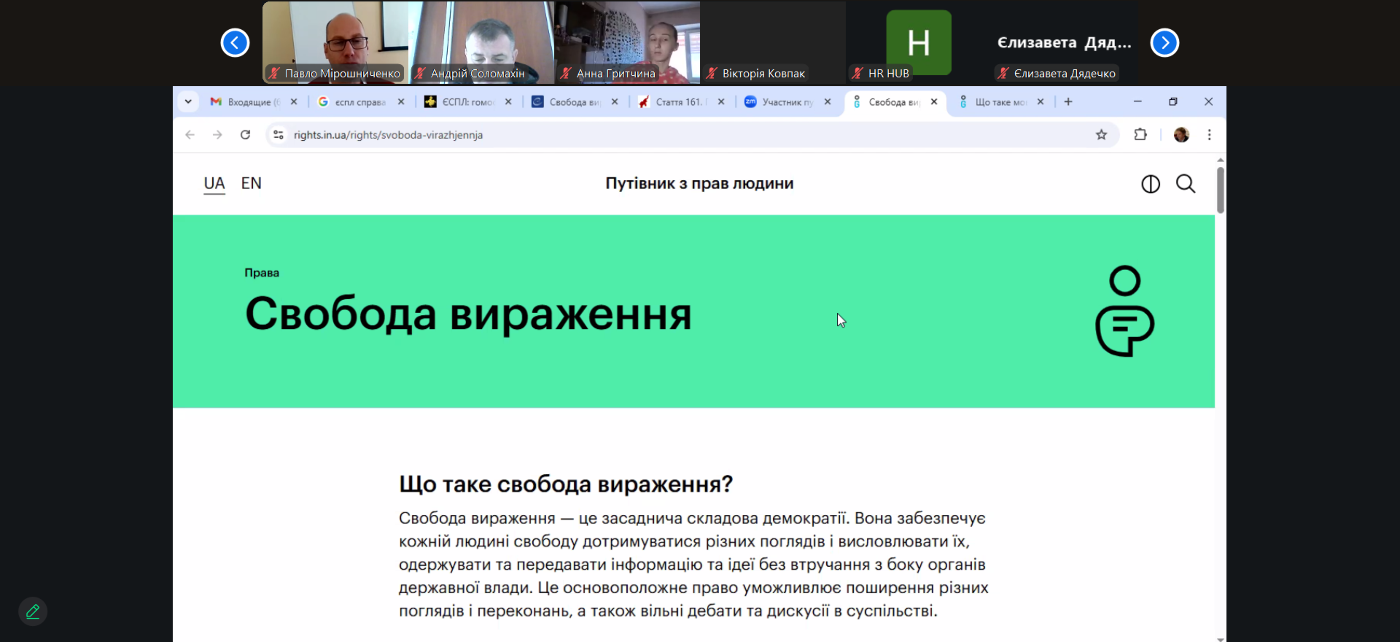The width and height of the screenshot is (1400, 642).
Task: Click the Що таке свобода вираження? heading
Action: [x=566, y=485]
